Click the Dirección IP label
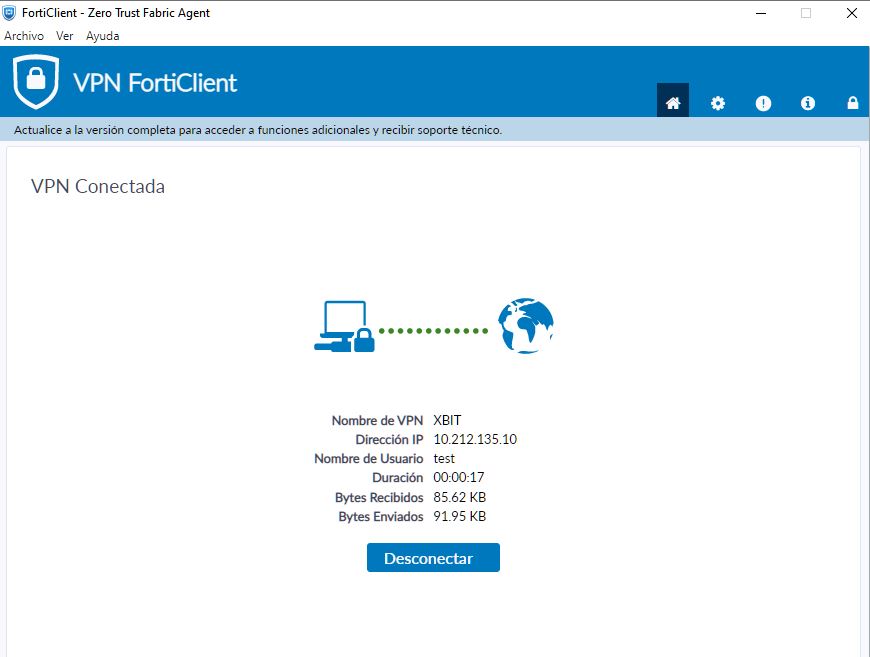 pos(390,439)
